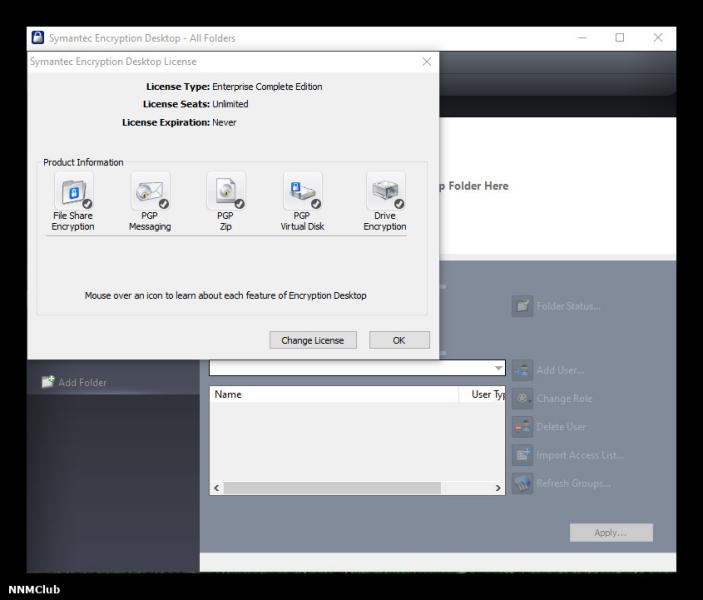Click Refresh Groups label

click(x=573, y=484)
